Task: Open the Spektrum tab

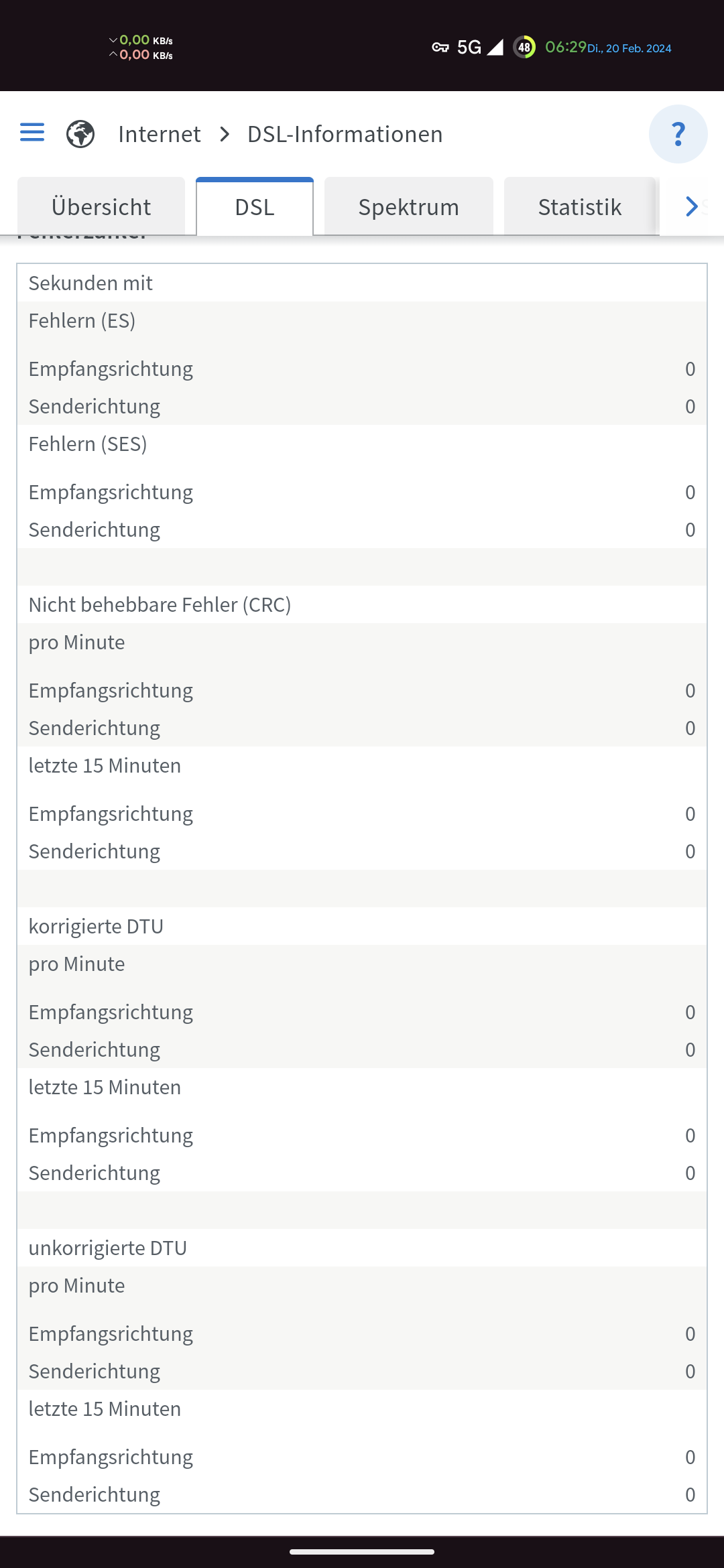Action: point(409,207)
